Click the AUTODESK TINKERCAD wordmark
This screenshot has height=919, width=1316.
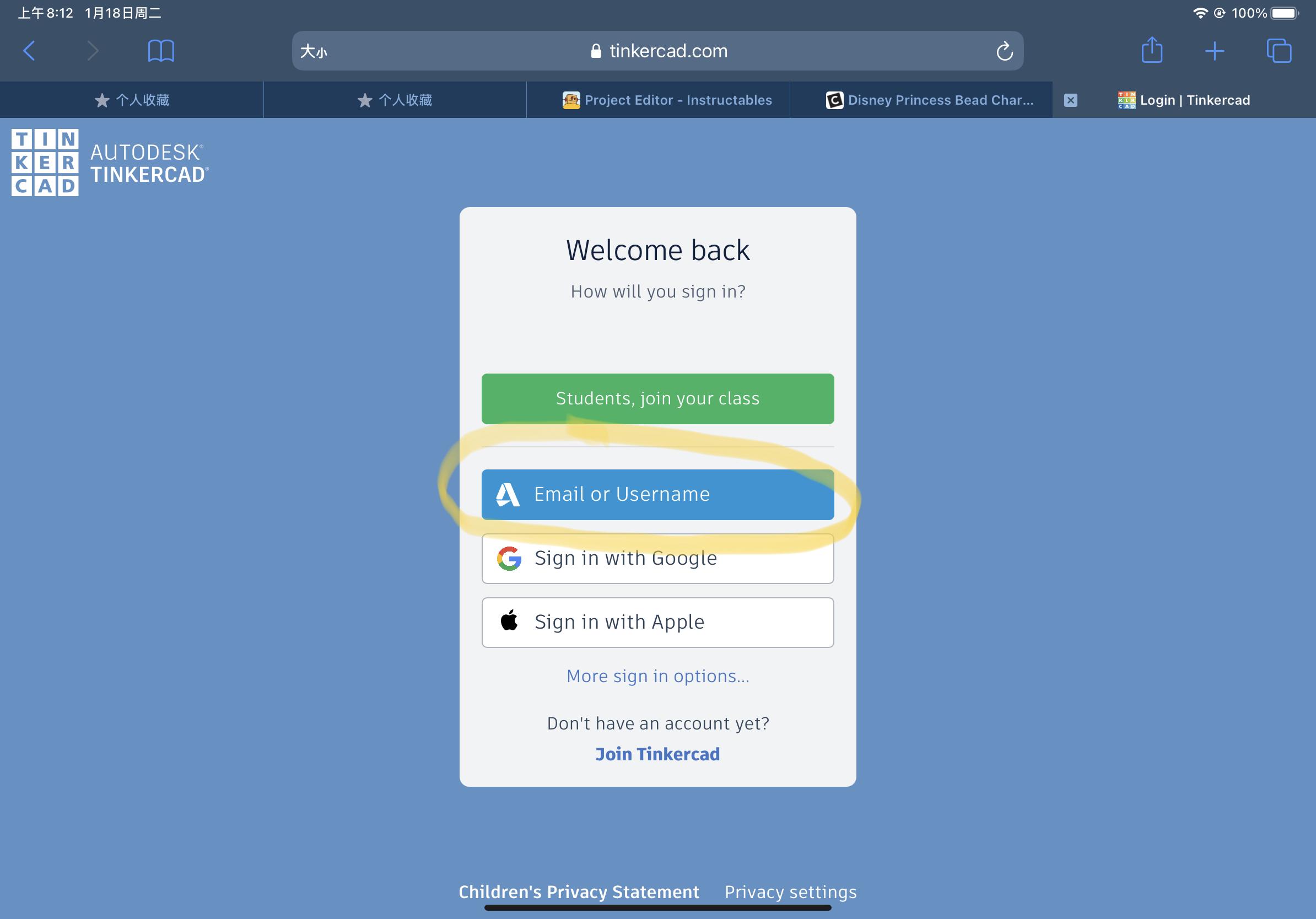(x=149, y=163)
